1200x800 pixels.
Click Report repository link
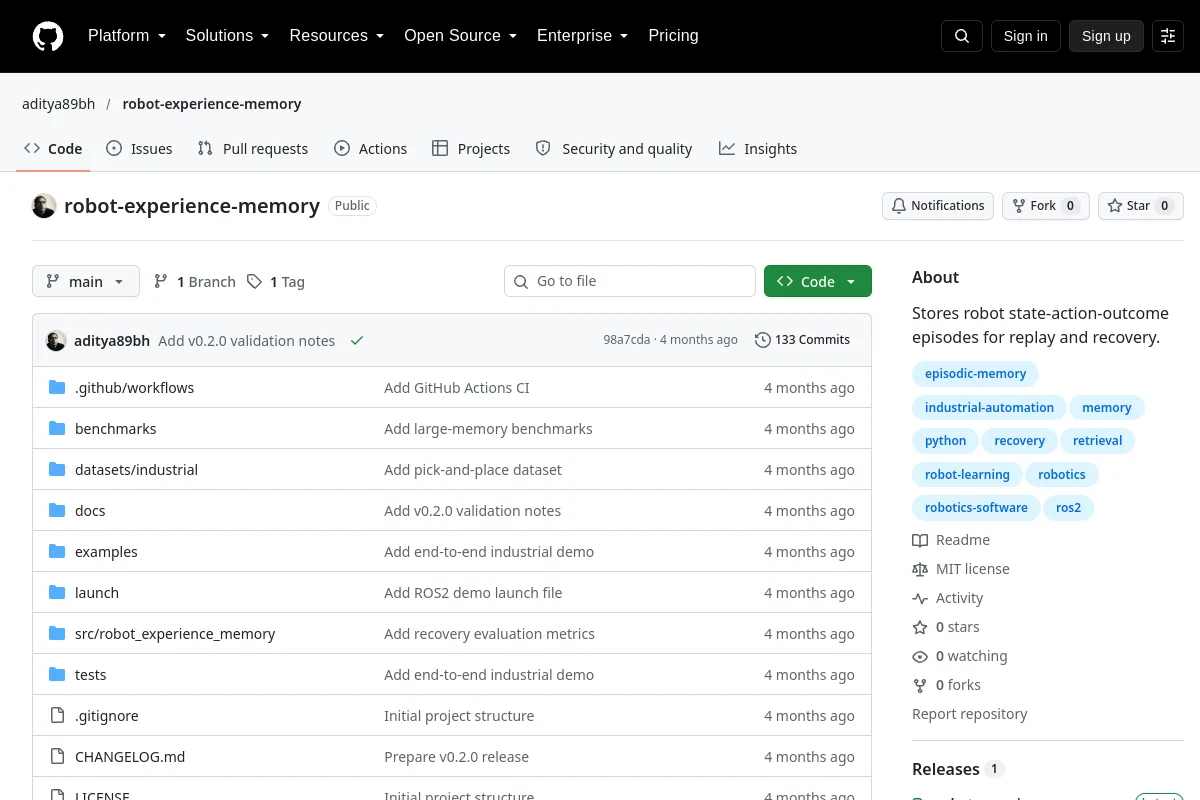(x=970, y=714)
